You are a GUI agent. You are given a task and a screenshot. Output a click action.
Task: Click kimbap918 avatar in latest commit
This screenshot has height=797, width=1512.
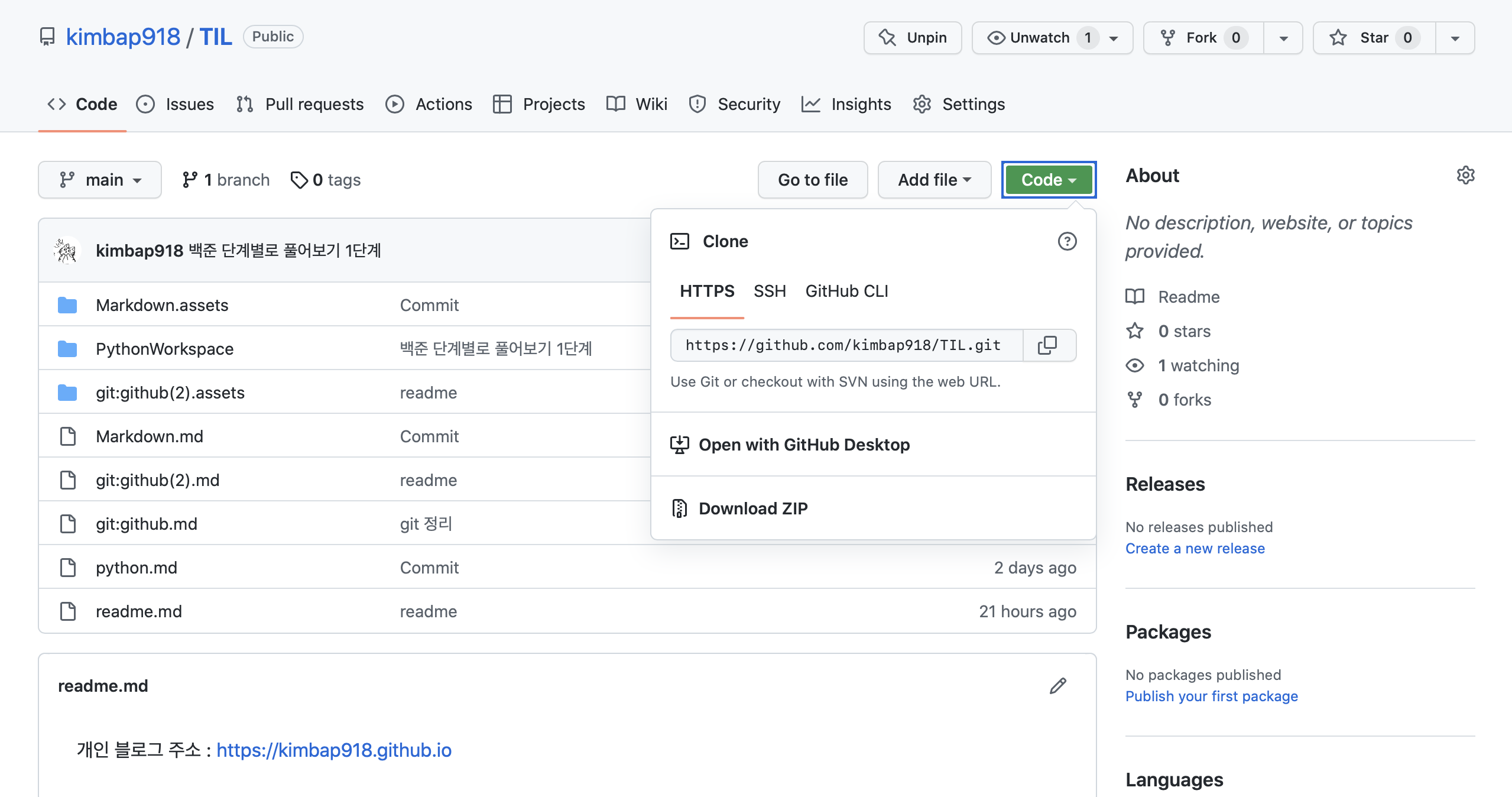point(66,251)
